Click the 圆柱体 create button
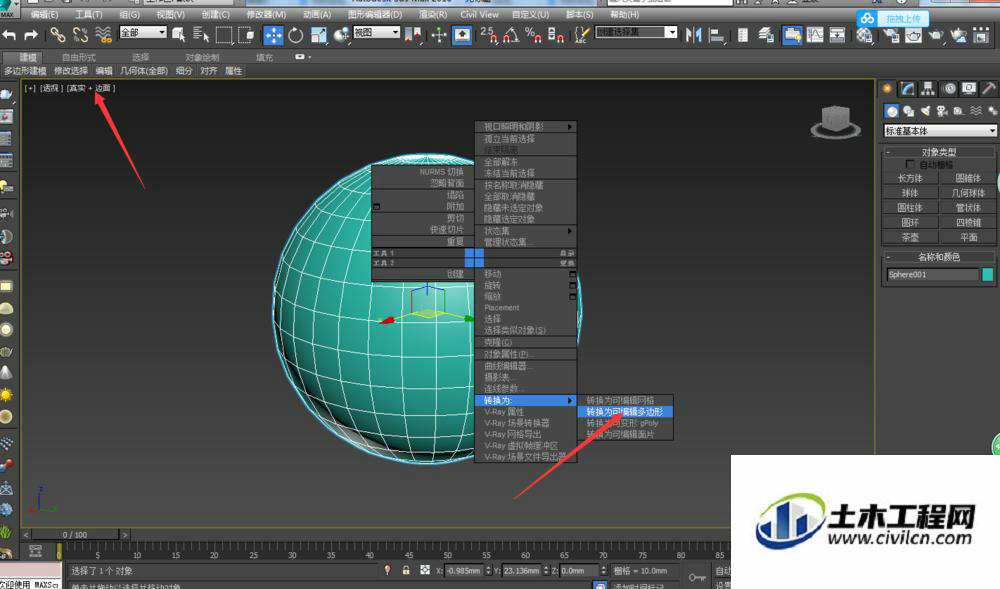This screenshot has width=1000, height=589. click(910, 207)
